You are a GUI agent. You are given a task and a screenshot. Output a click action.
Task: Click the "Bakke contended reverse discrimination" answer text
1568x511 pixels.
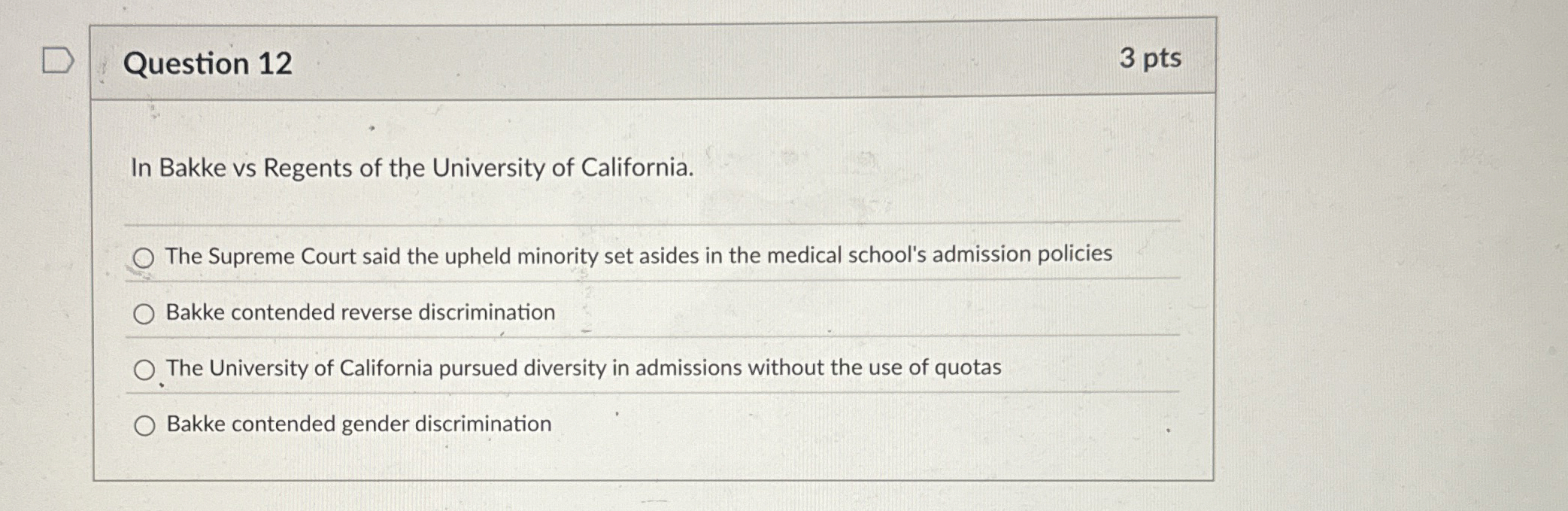[360, 312]
